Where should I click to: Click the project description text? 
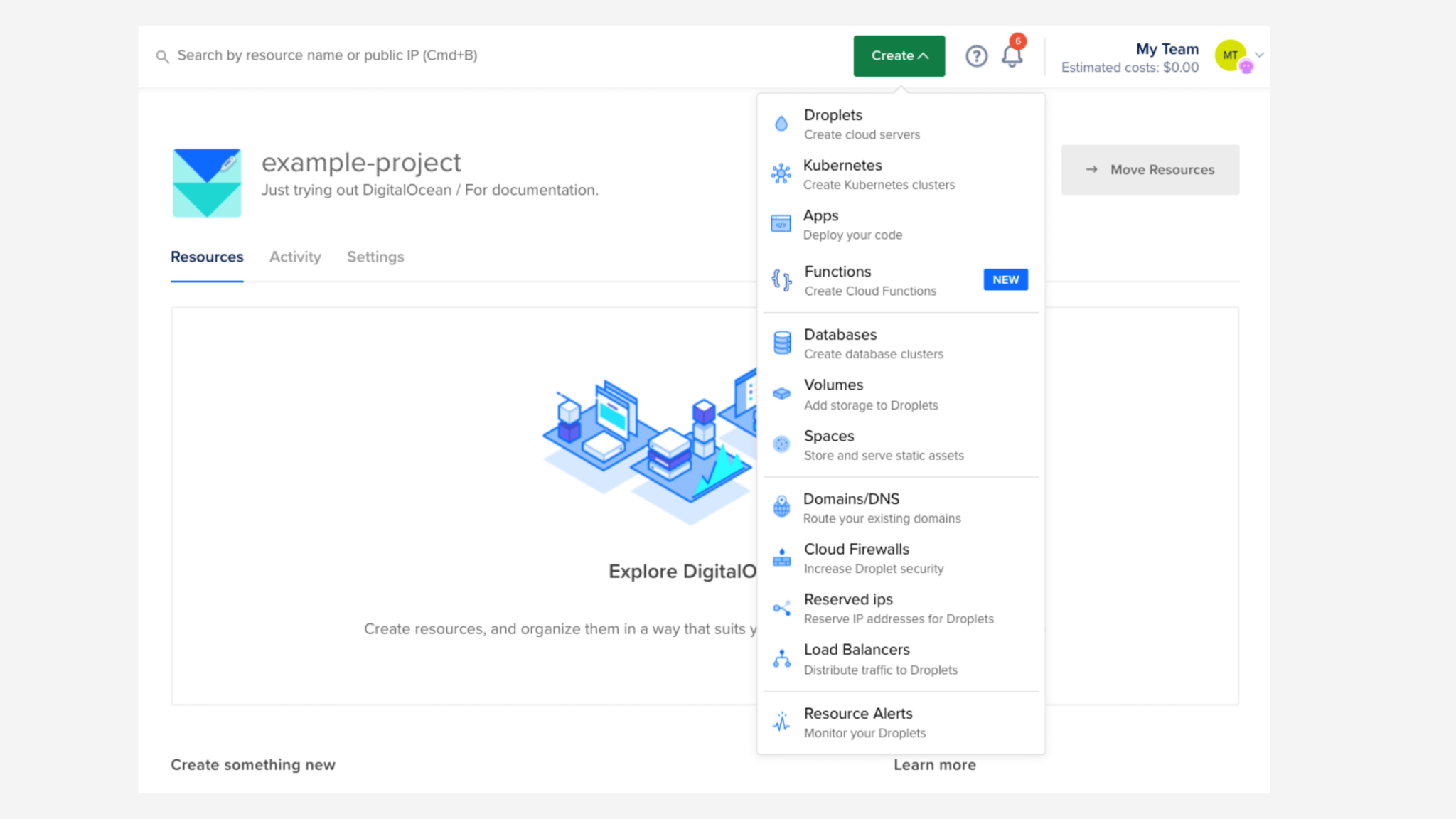click(x=430, y=190)
